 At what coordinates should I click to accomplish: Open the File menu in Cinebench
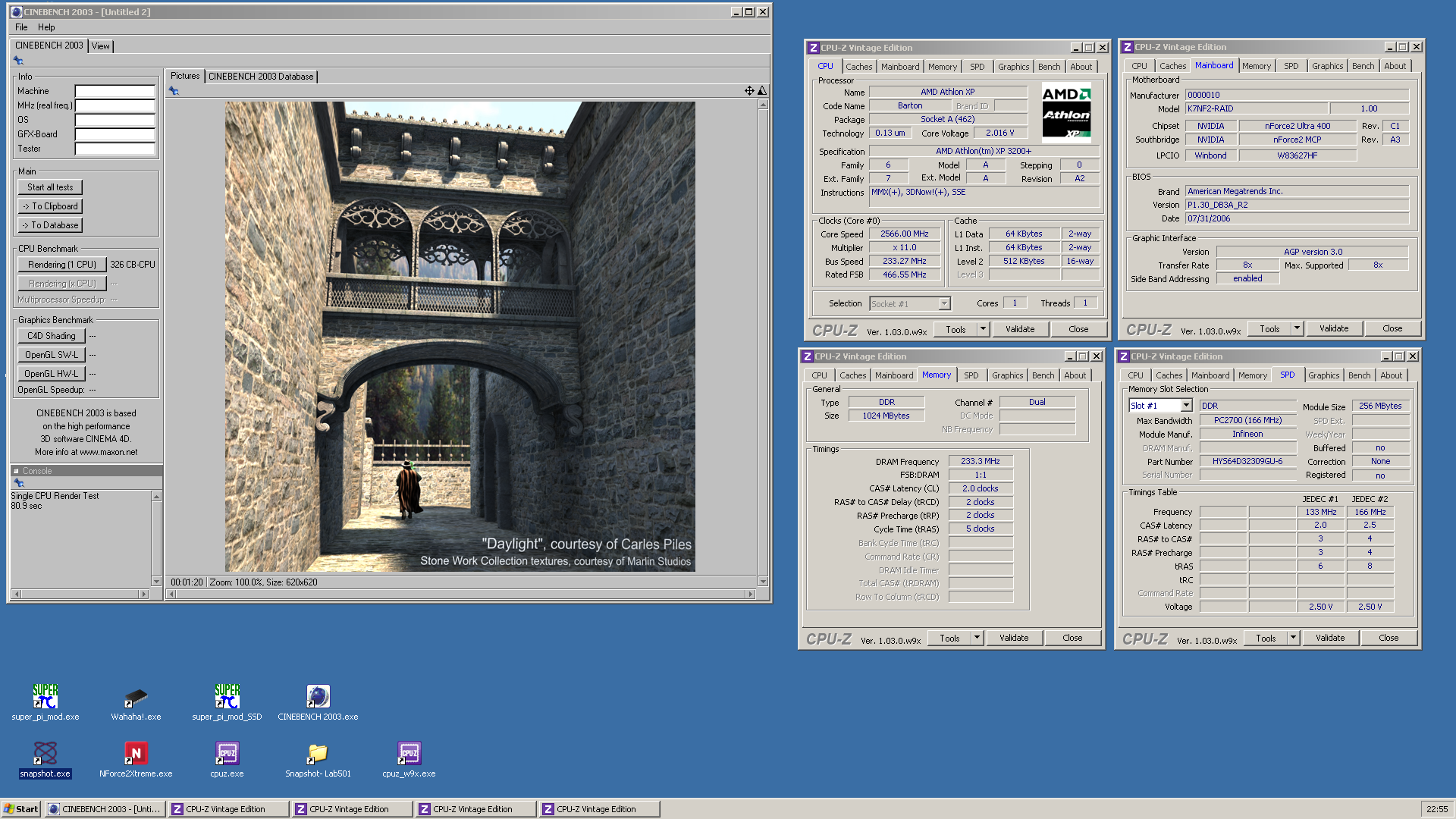pyautogui.click(x=21, y=27)
